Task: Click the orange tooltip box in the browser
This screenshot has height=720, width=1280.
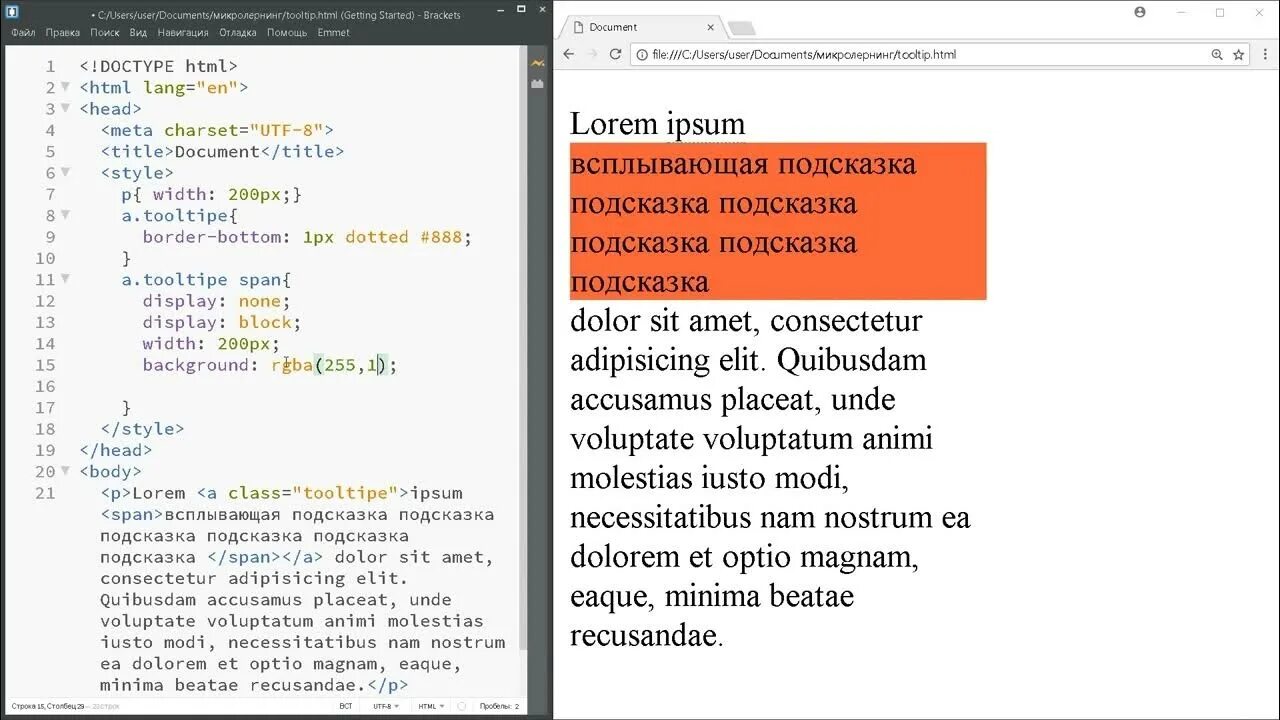Action: [778, 221]
